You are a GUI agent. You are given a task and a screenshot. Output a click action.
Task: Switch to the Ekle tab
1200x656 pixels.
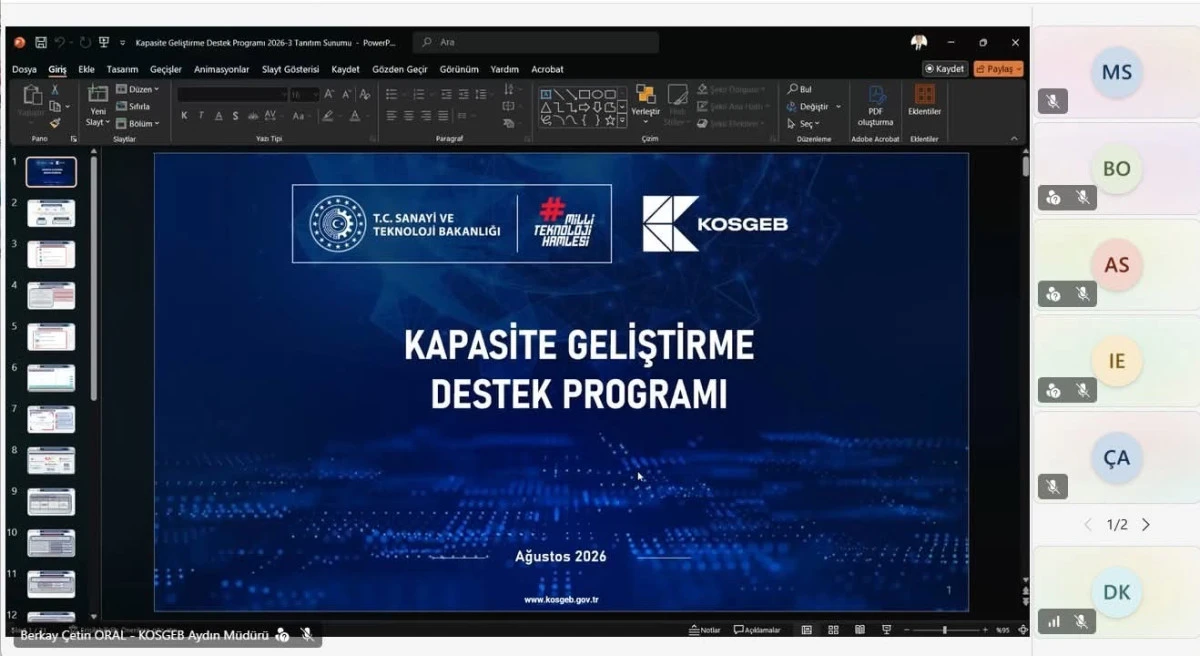86,69
